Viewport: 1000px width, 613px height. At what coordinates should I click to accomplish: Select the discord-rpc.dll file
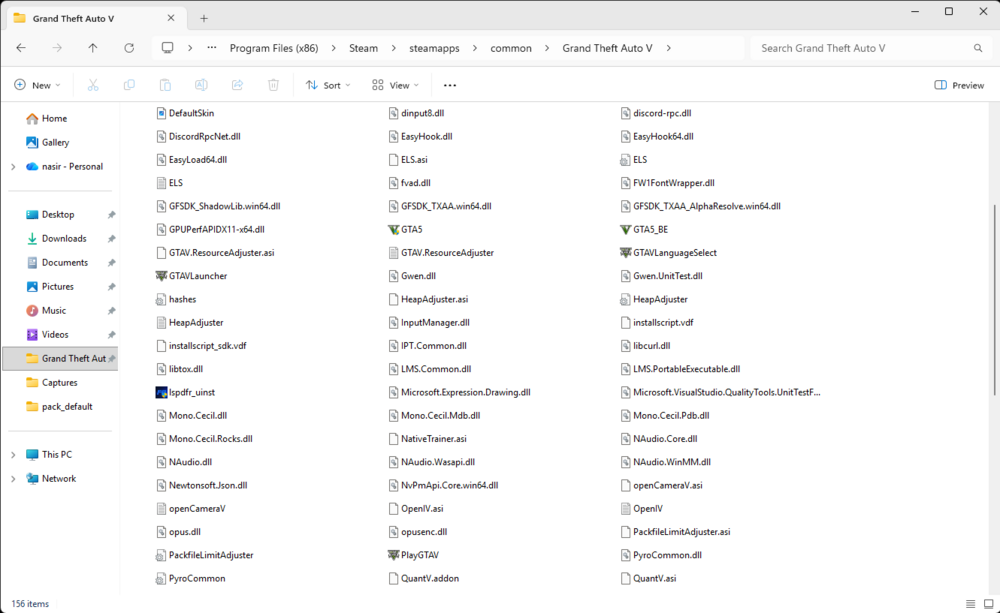(656, 113)
